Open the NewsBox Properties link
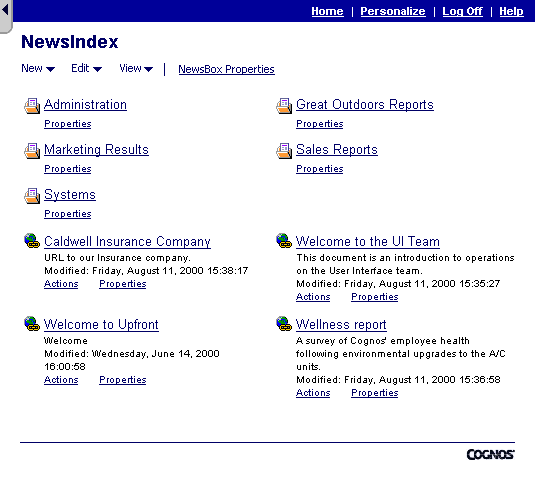Screen dimensions: 535x480 (226, 69)
